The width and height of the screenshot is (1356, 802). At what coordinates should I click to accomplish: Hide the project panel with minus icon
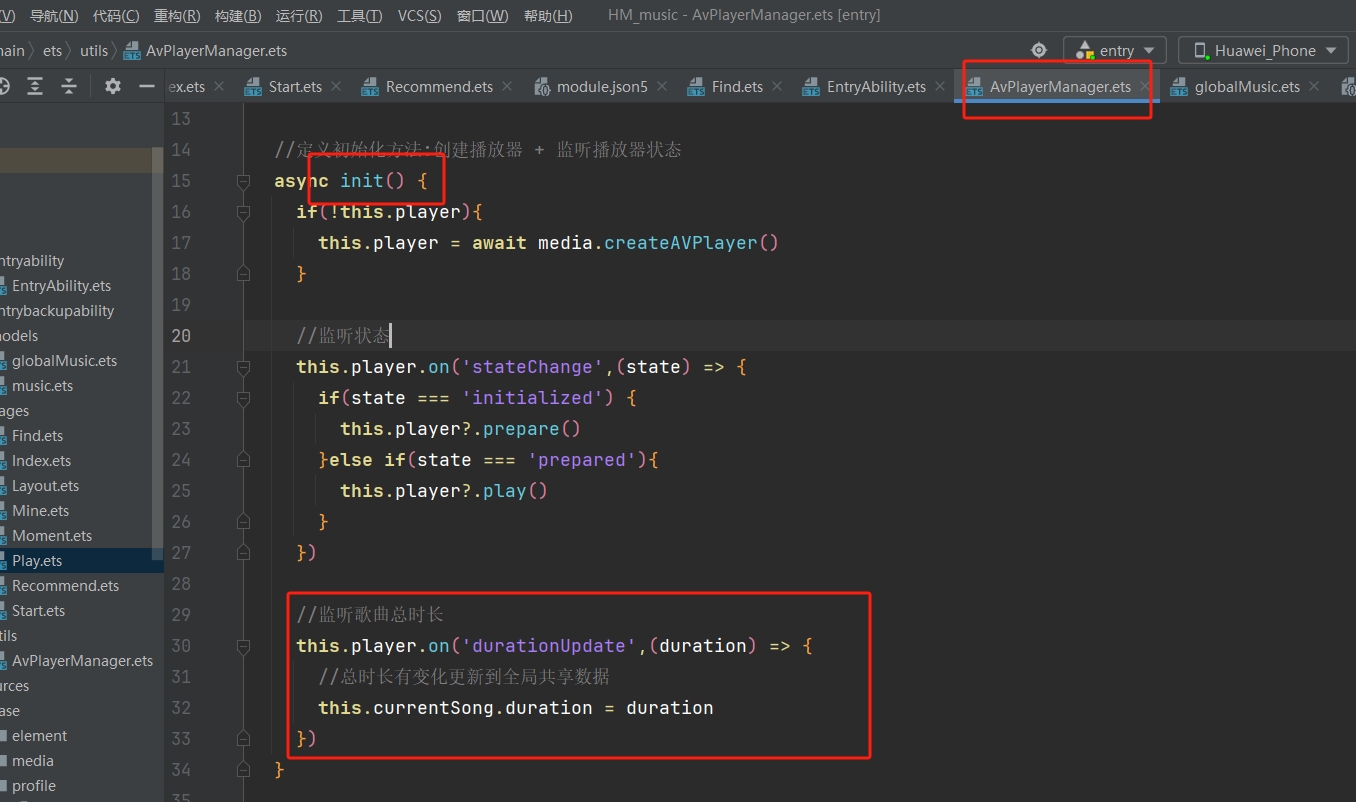147,86
